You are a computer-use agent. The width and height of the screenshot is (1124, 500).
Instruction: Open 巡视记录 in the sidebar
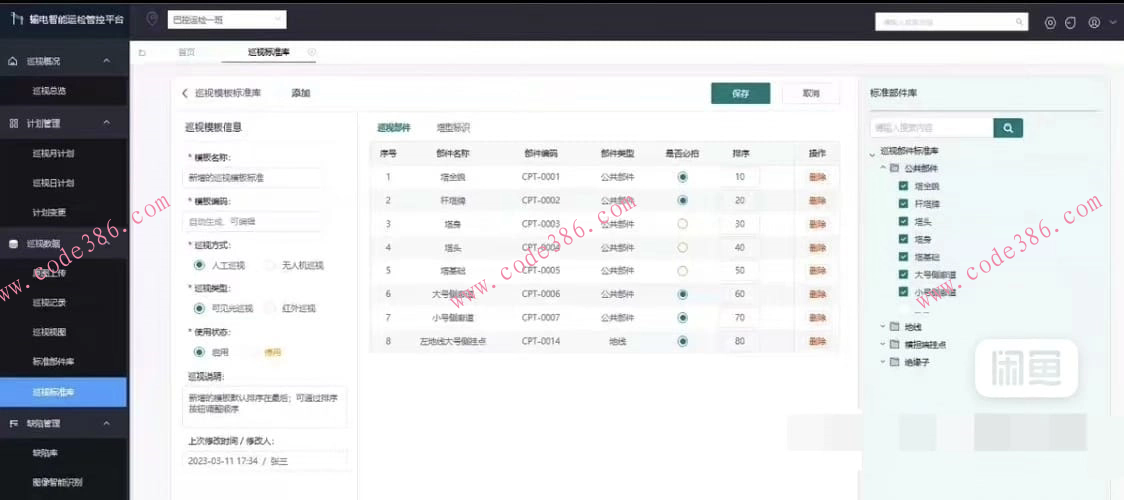49,303
